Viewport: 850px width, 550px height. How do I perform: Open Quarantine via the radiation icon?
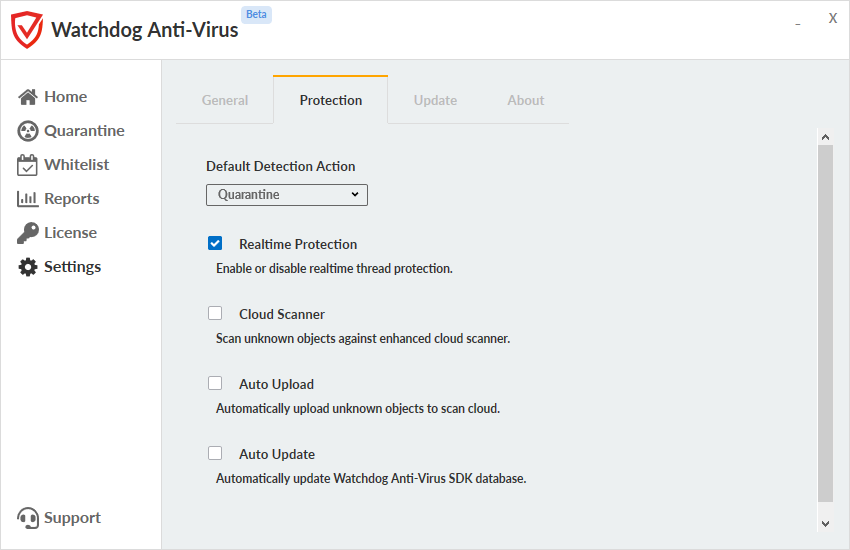click(x=28, y=131)
